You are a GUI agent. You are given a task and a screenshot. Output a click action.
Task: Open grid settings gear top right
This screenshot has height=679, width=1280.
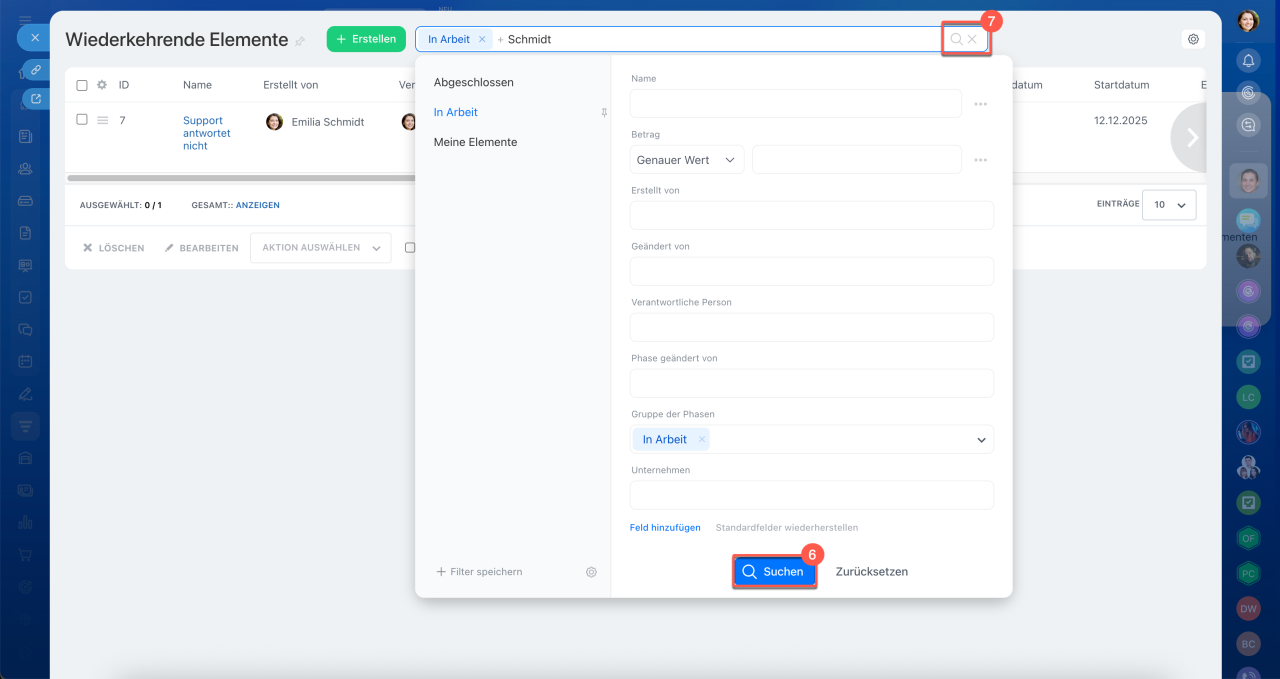point(1193,39)
